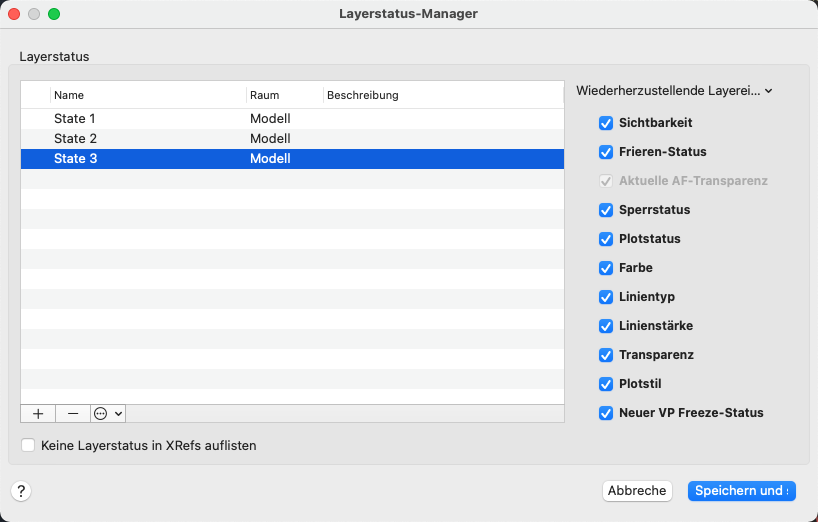Click the plus icon to add layer state

coord(38,413)
